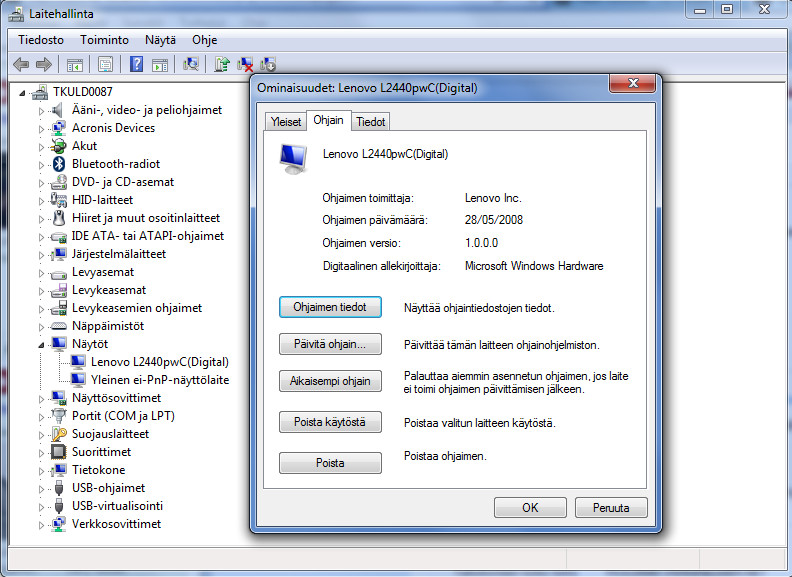The image size is (792, 577).
Task: Scan for hardware changes toolbar icon
Action: pyautogui.click(x=191, y=64)
